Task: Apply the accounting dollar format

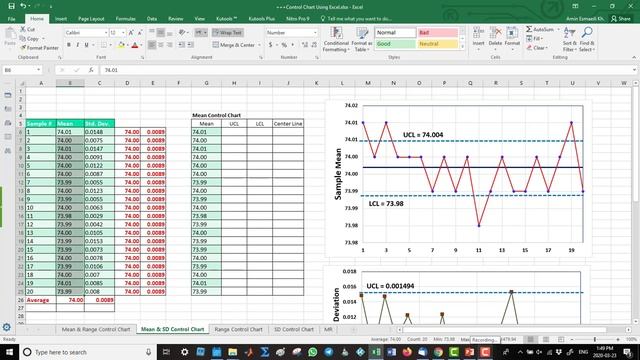Action: tap(270, 45)
